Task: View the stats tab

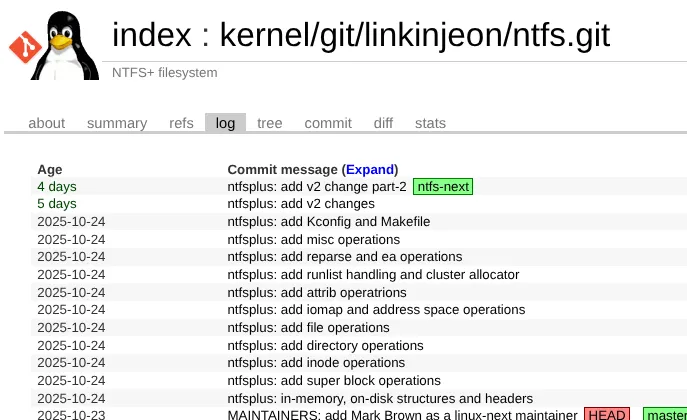Action: click(430, 123)
